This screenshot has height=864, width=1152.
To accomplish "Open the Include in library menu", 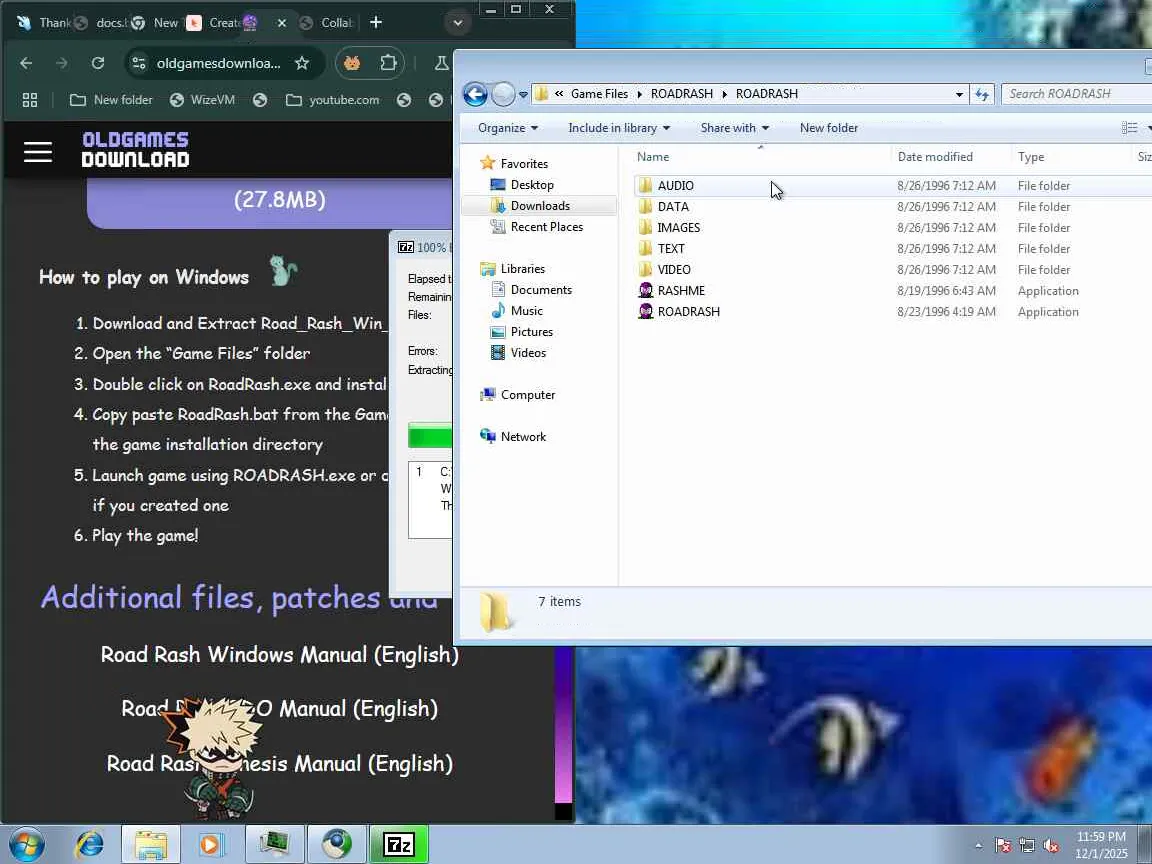I will click(x=619, y=128).
